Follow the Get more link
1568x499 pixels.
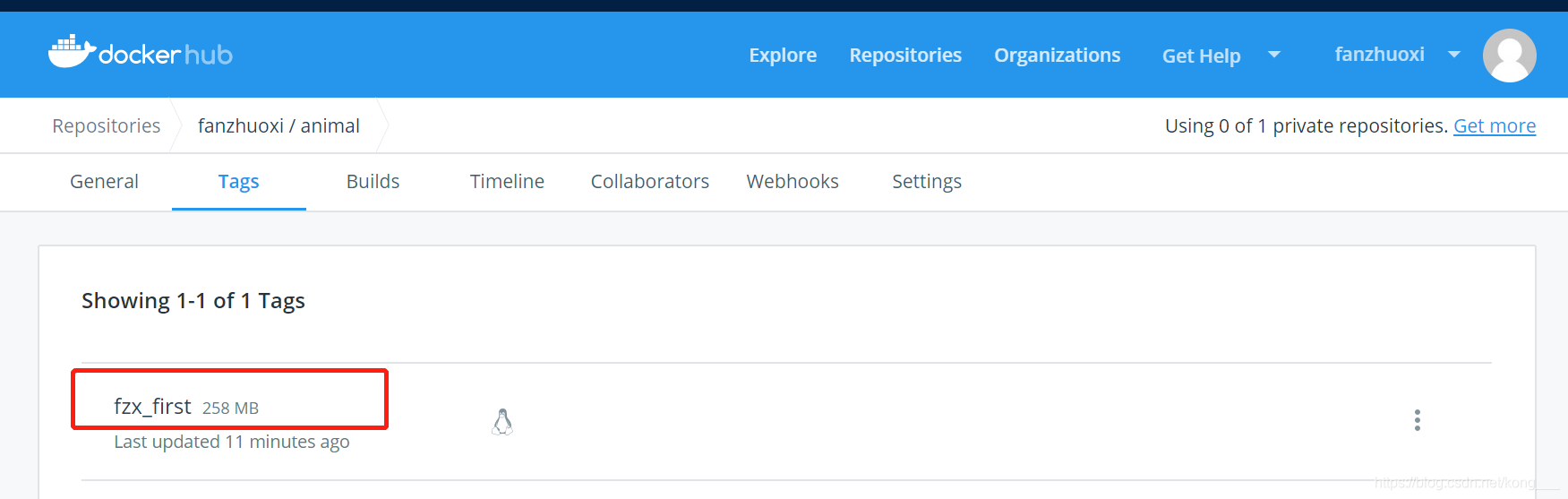1495,126
